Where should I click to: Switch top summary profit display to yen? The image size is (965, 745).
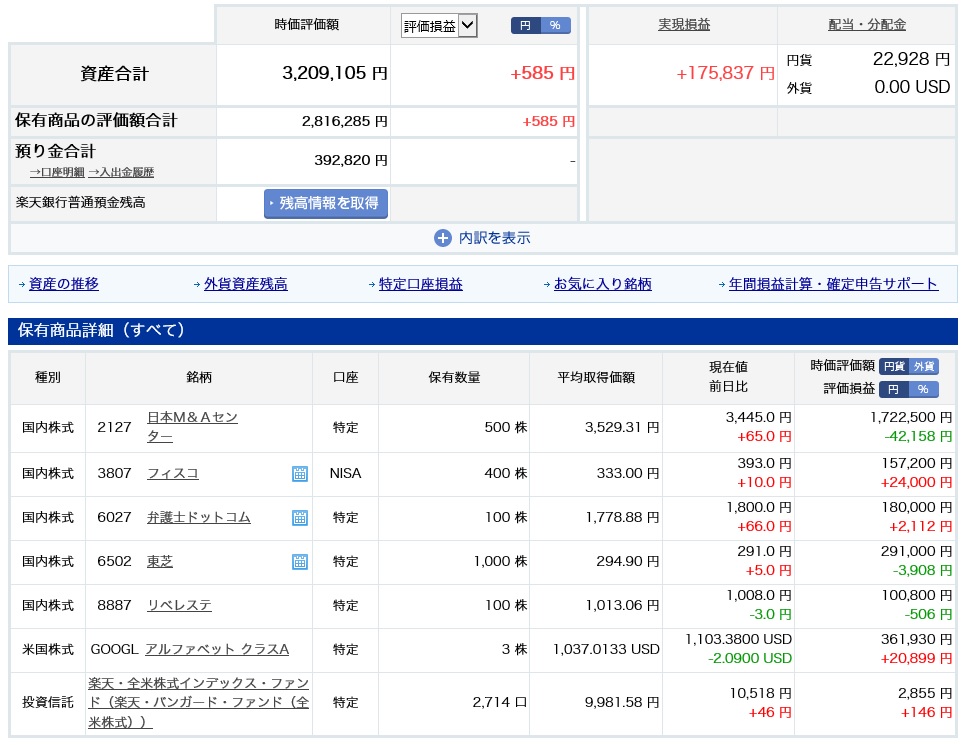tap(525, 25)
